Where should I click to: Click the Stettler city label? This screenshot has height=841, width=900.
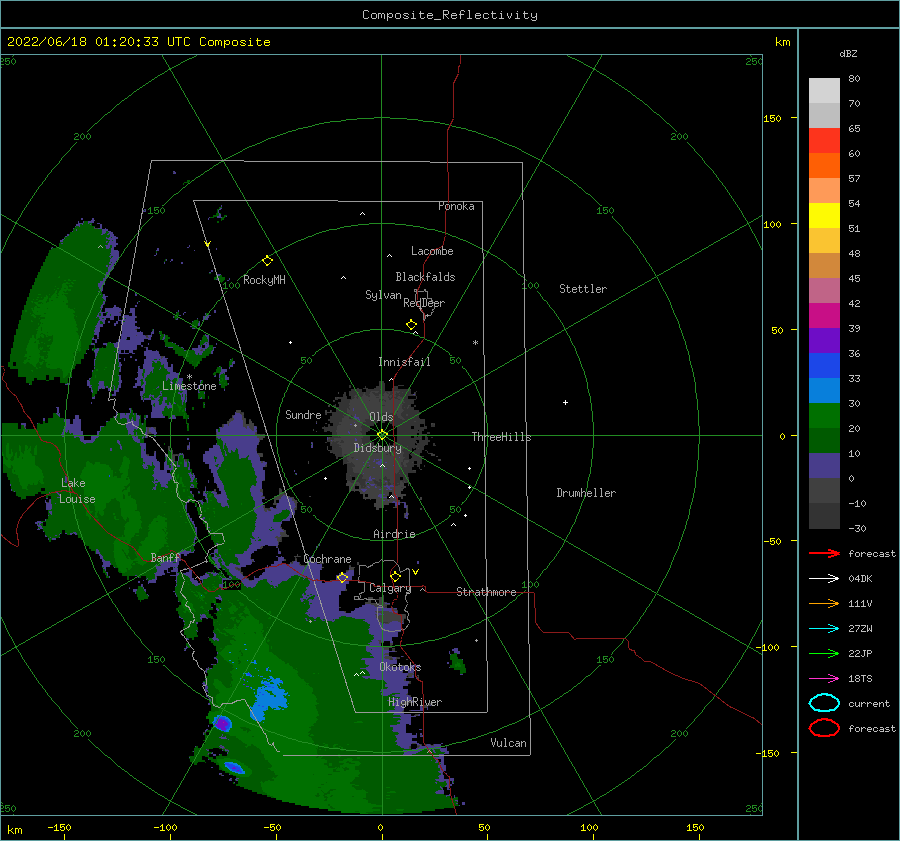pyautogui.click(x=583, y=289)
